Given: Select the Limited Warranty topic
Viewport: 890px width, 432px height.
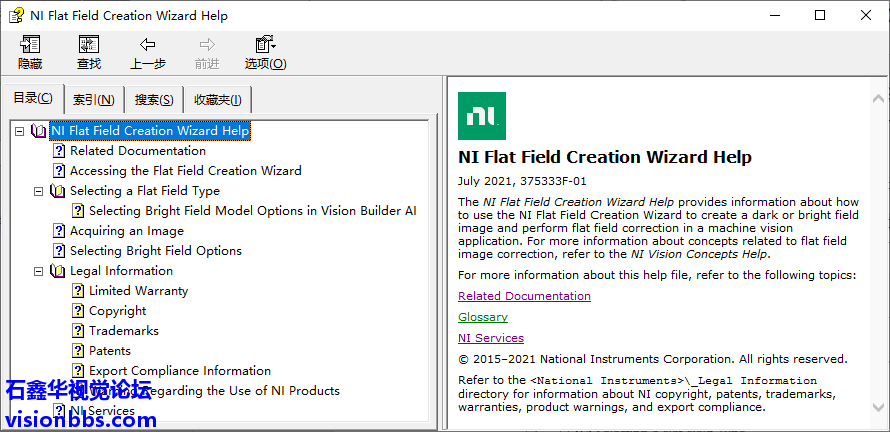Looking at the screenshot, I should coord(138,291).
